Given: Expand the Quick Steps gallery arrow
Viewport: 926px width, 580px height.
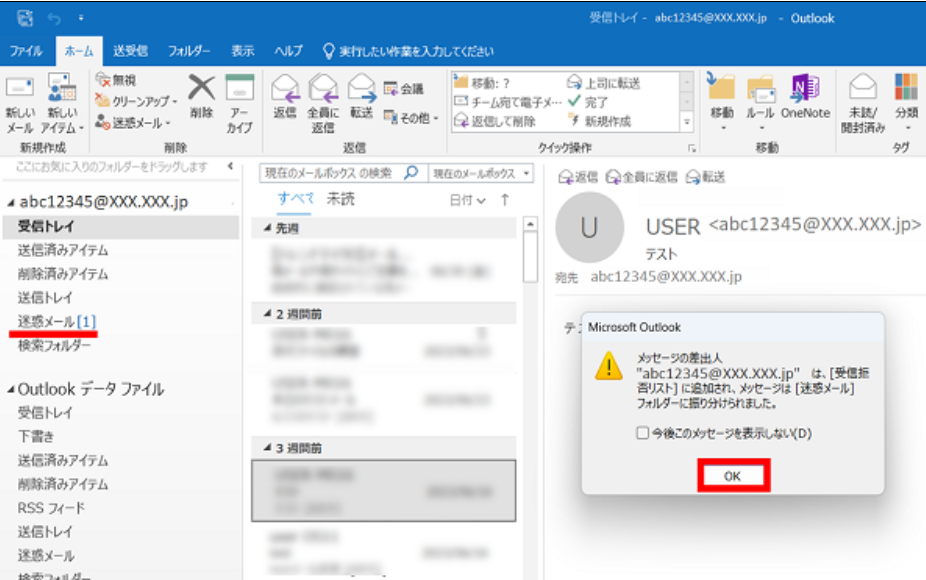Looking at the screenshot, I should coord(686,122).
